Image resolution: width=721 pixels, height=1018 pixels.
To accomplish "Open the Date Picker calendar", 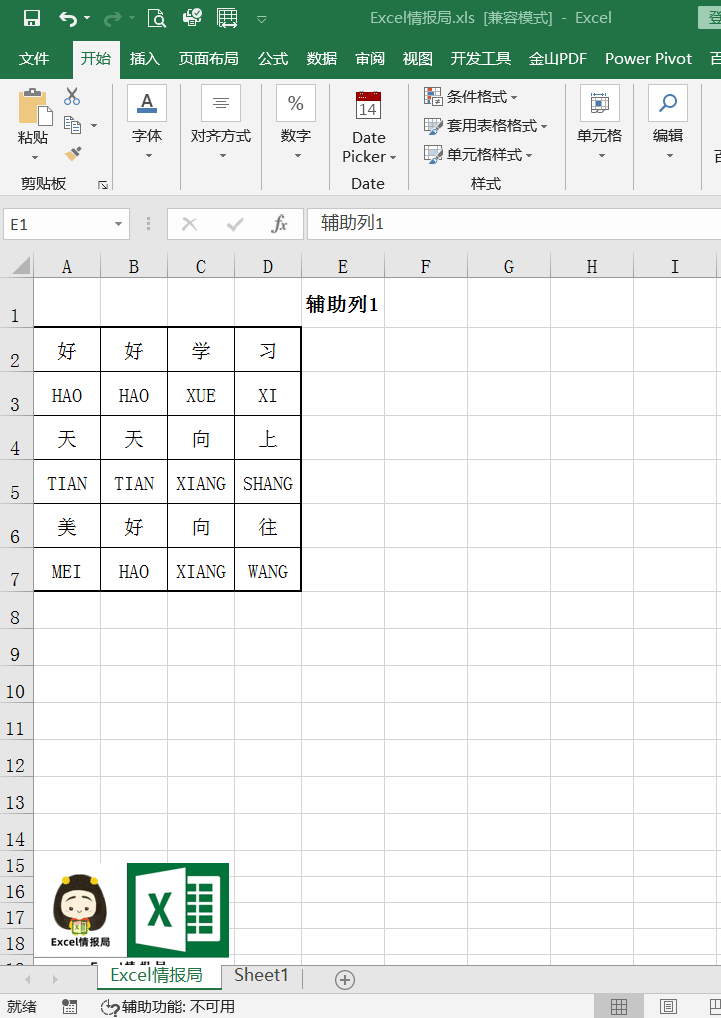I will (369, 127).
